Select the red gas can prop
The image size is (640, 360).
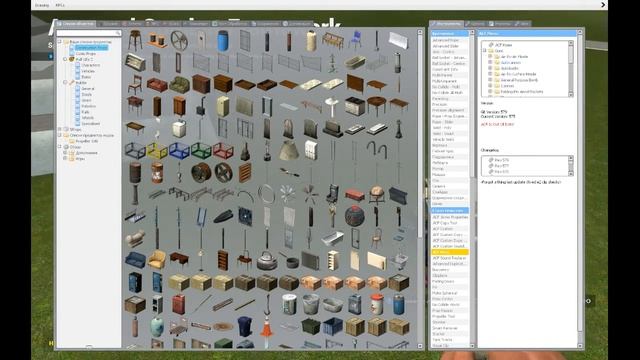pos(179,304)
